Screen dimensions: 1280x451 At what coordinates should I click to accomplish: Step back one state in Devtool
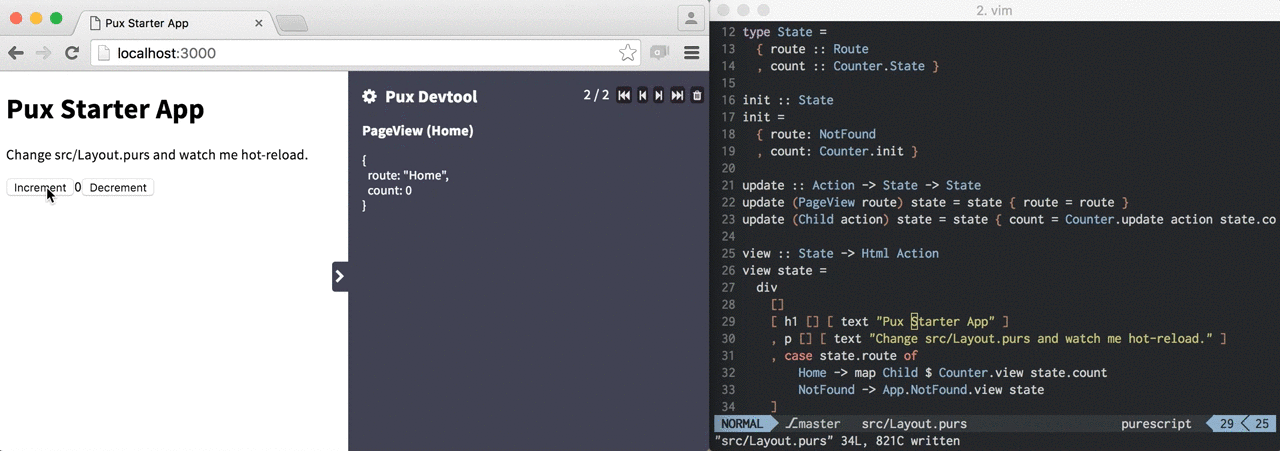[643, 96]
